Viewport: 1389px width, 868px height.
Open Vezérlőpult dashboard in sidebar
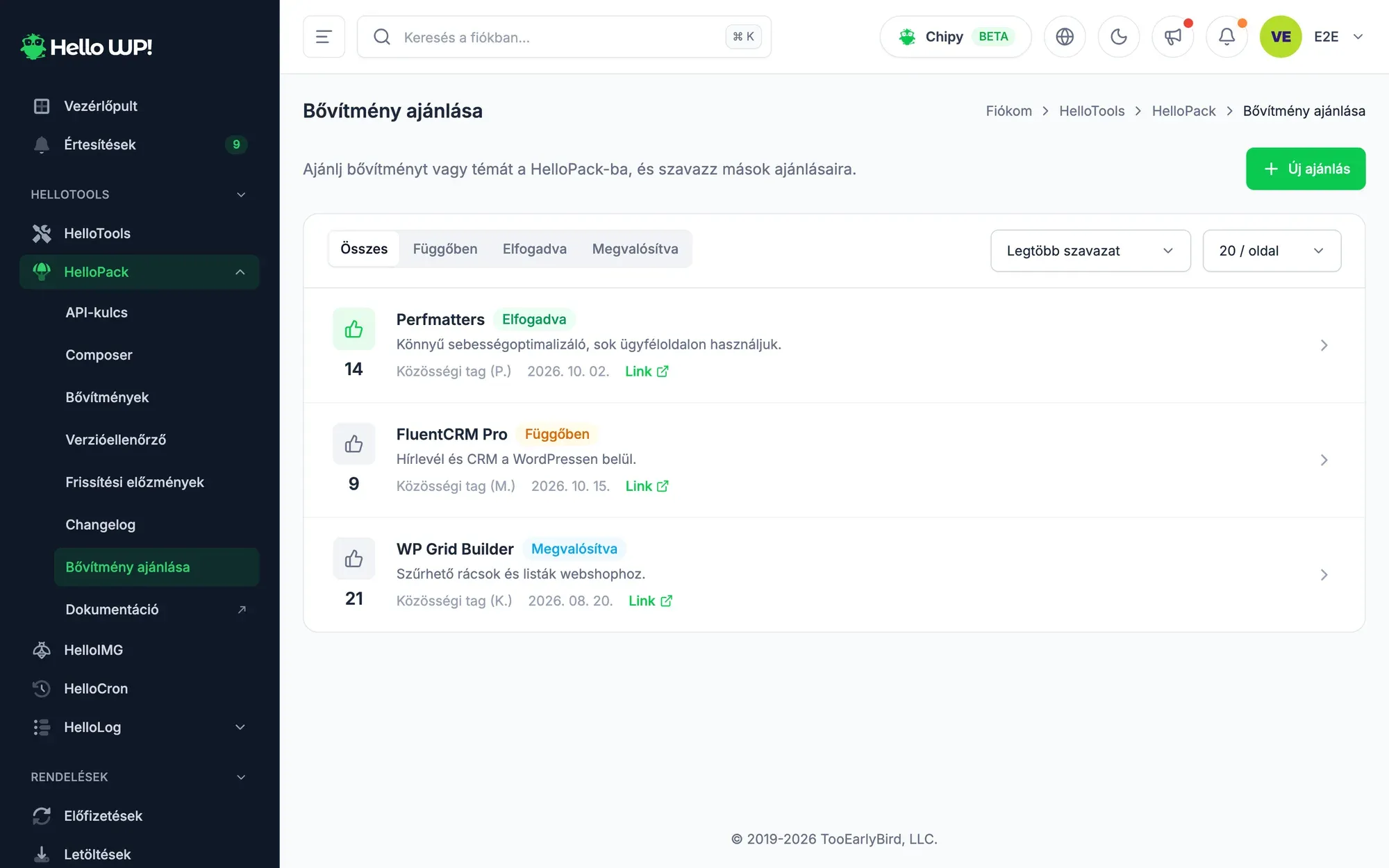(x=140, y=106)
